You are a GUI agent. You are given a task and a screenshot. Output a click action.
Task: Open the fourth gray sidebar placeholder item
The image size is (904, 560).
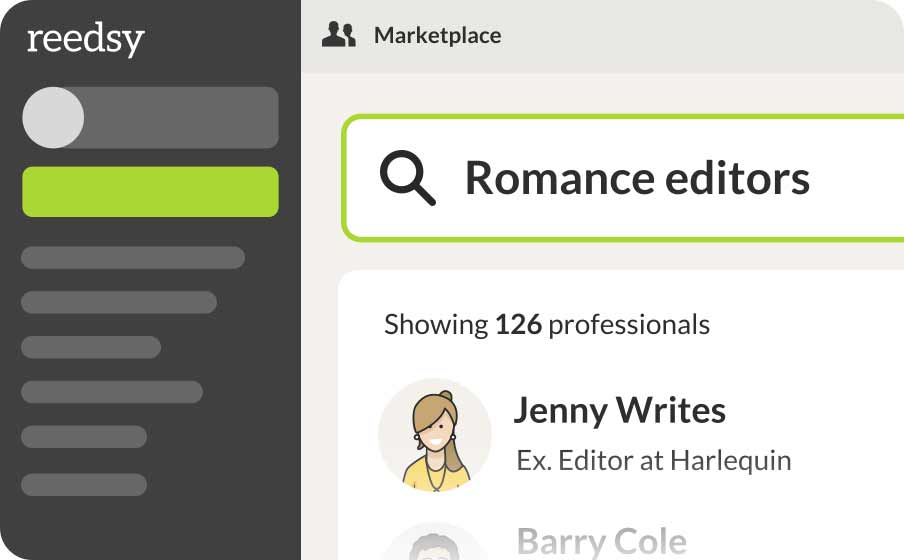pos(112,391)
